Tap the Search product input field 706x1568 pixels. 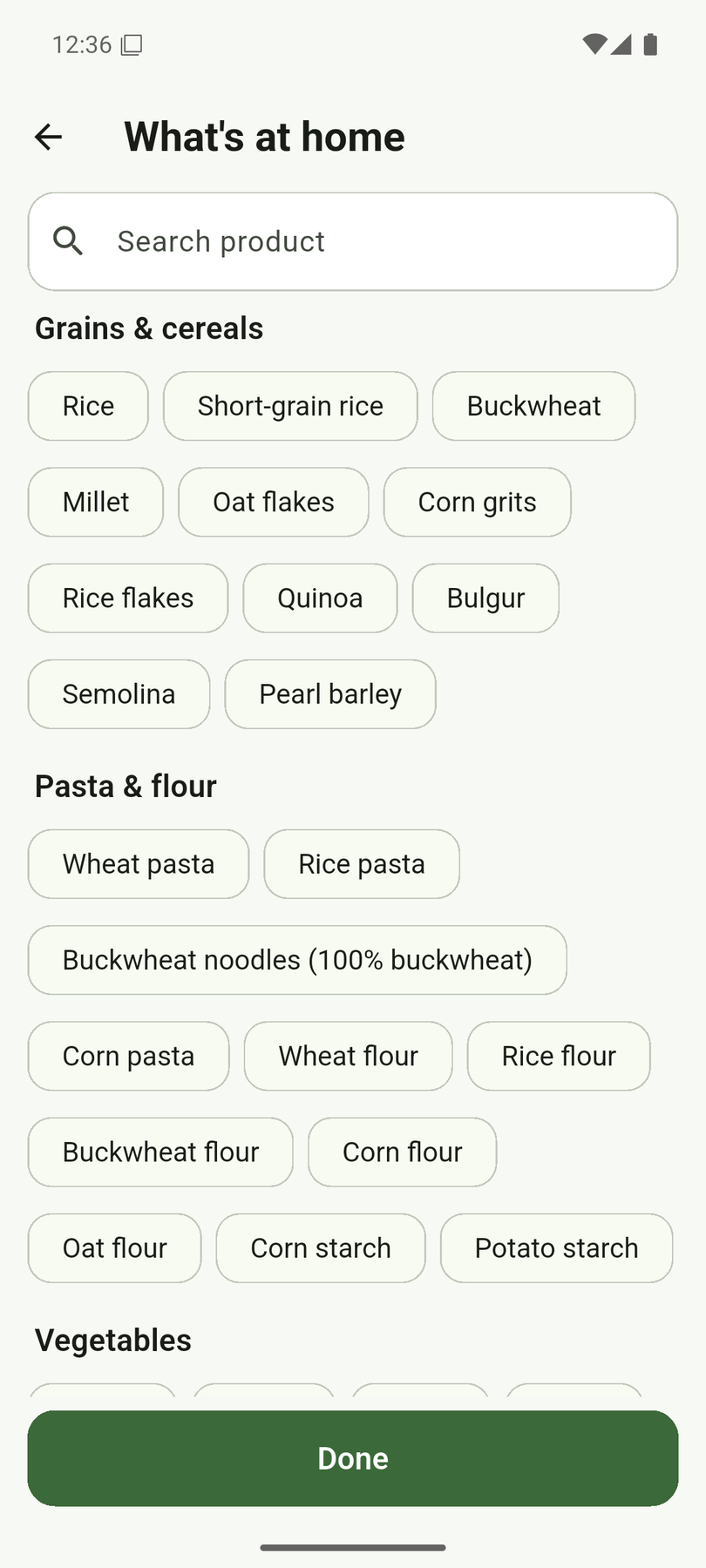click(353, 241)
